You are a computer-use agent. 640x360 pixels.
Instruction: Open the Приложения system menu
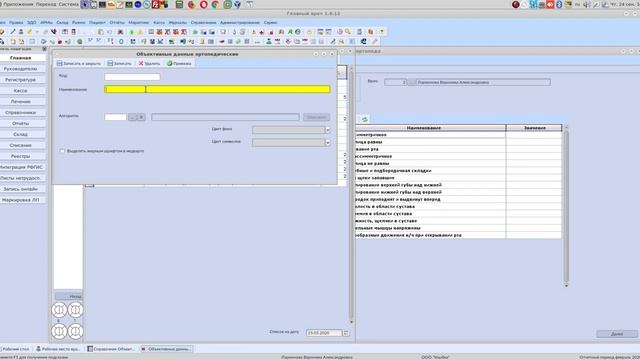[18, 4]
